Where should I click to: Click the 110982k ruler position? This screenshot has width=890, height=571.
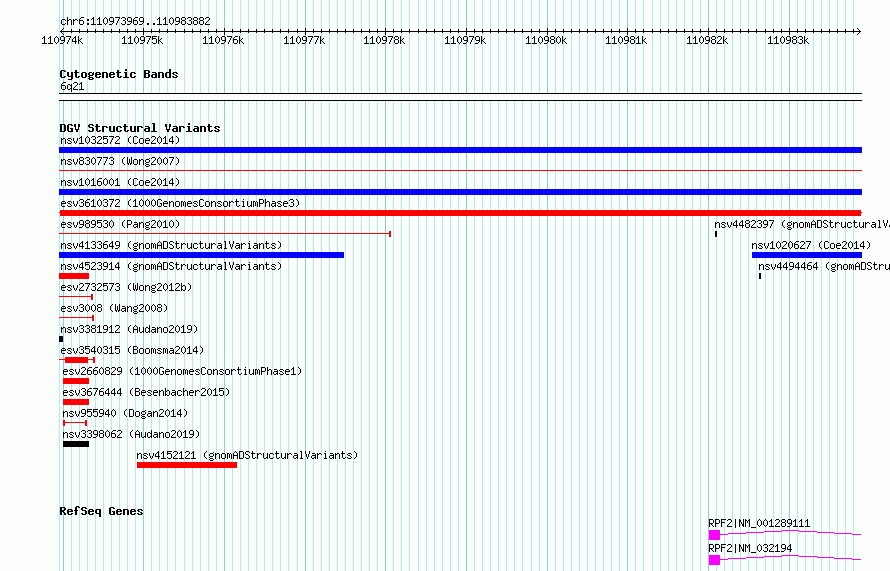707,40
